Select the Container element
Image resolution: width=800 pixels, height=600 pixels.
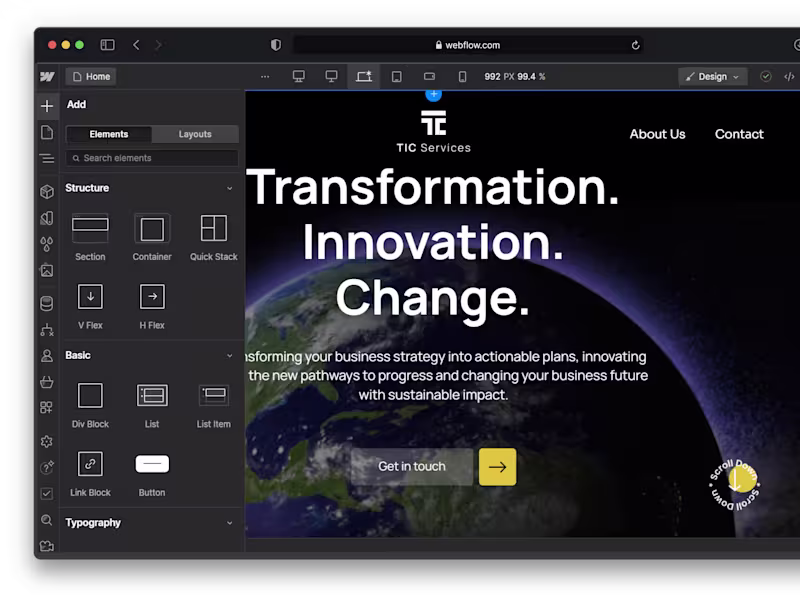pyautogui.click(x=152, y=238)
